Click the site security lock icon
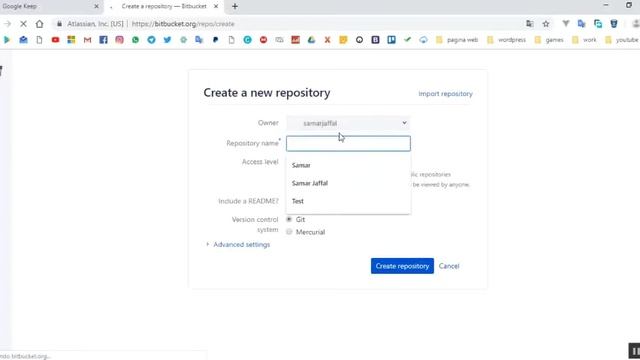The height and width of the screenshot is (360, 640). (x=60, y=24)
